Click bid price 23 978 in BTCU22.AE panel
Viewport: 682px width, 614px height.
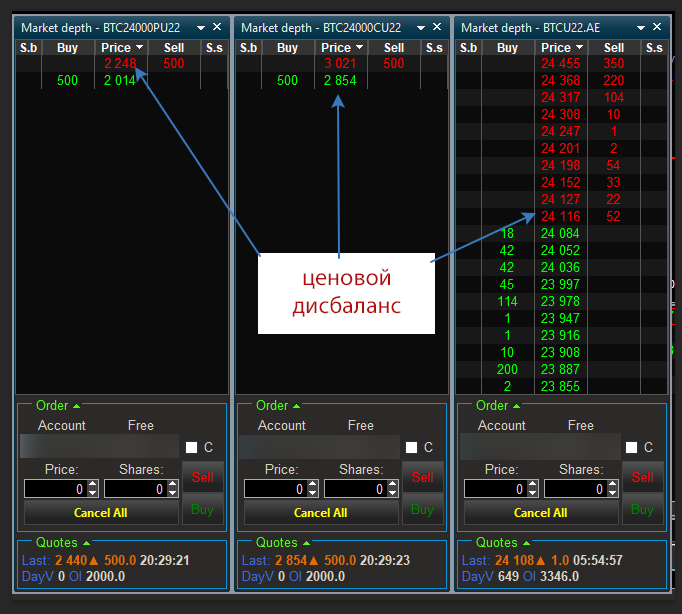coord(560,301)
